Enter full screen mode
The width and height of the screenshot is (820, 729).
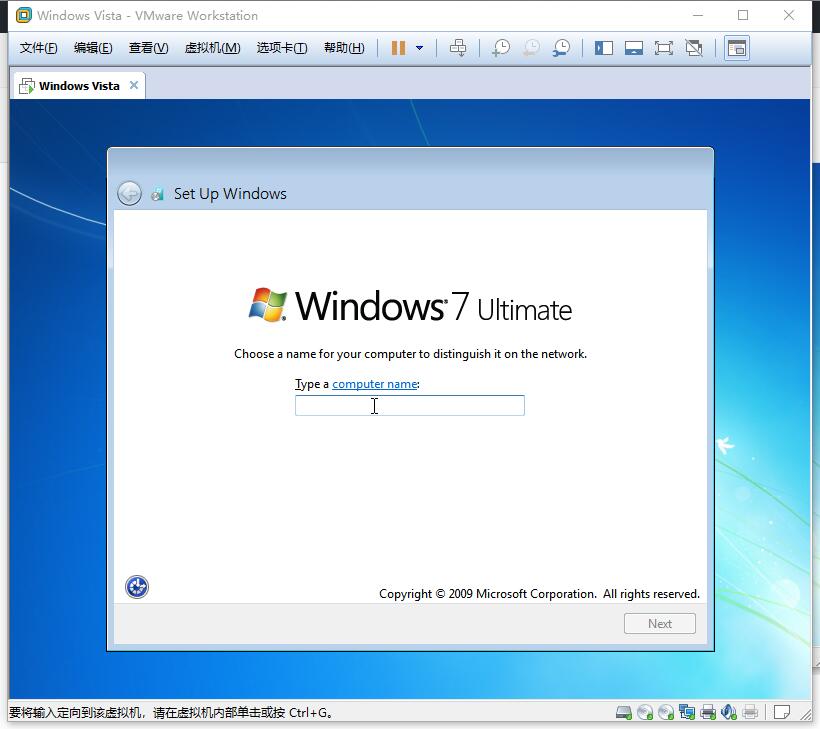664,48
